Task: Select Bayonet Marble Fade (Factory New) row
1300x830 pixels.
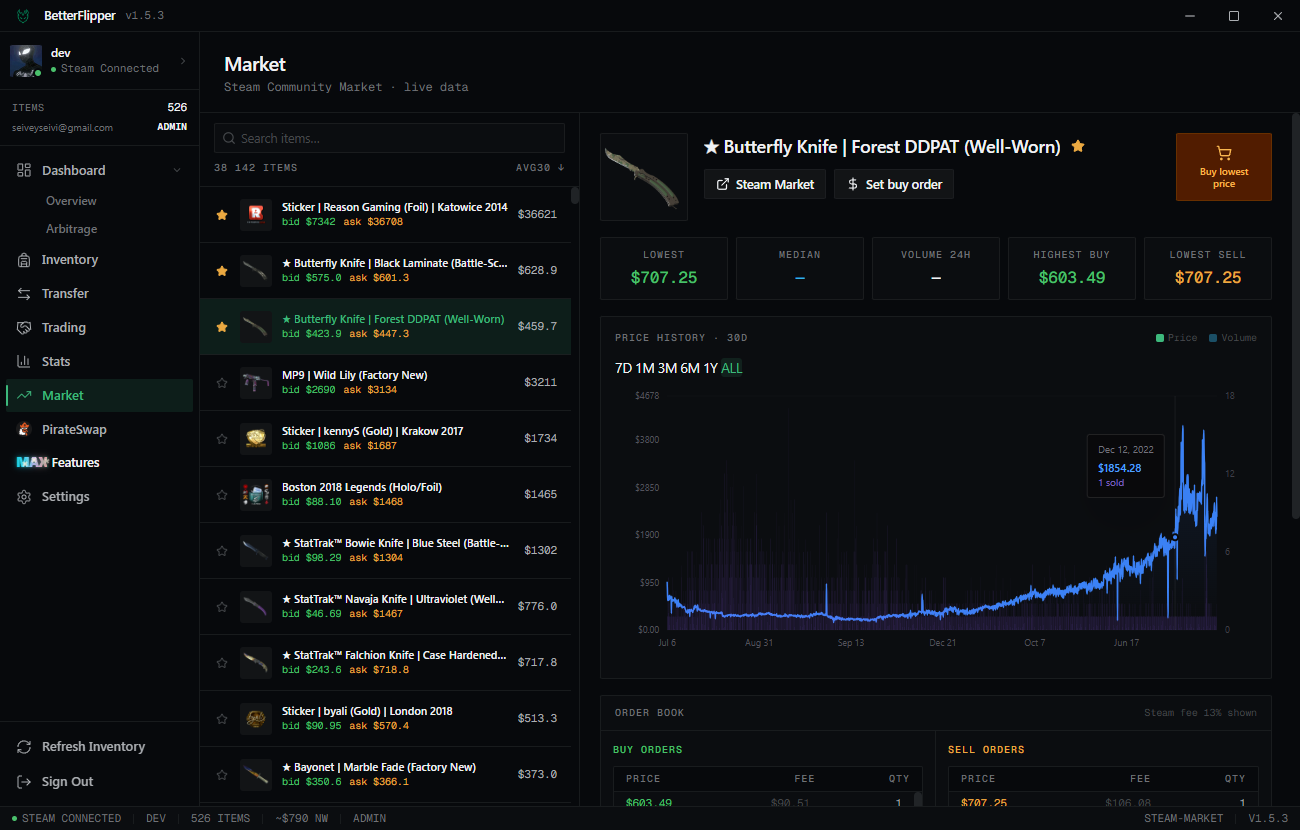Action: click(x=386, y=775)
